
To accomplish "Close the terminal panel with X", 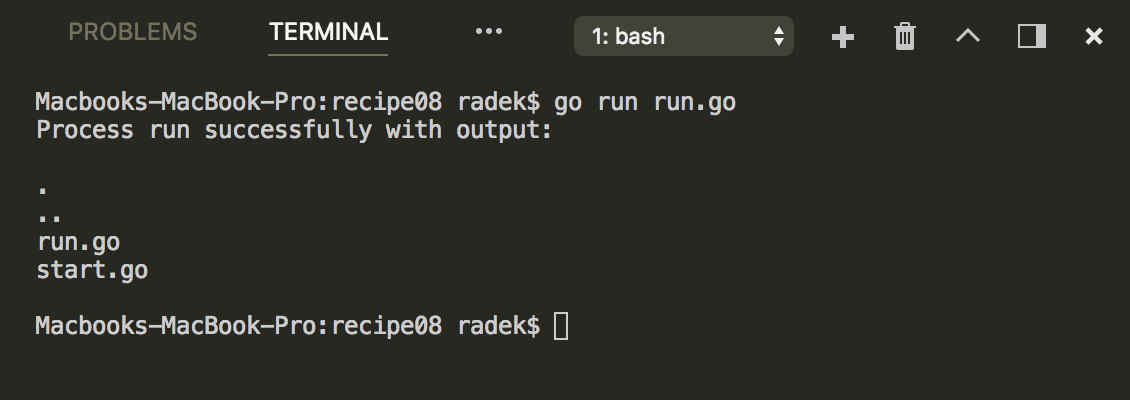I will tap(1094, 37).
